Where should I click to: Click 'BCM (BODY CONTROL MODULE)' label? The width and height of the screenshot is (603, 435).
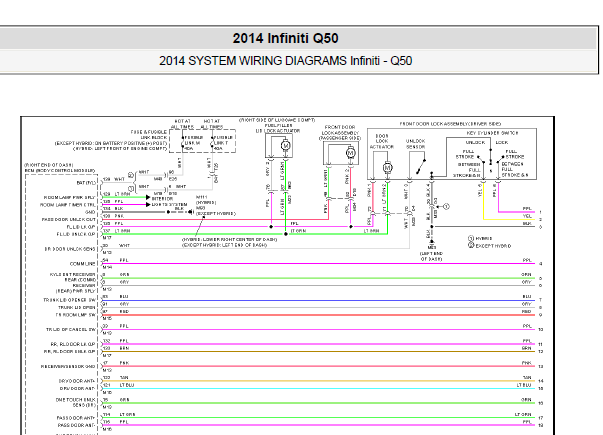[x=60, y=170]
